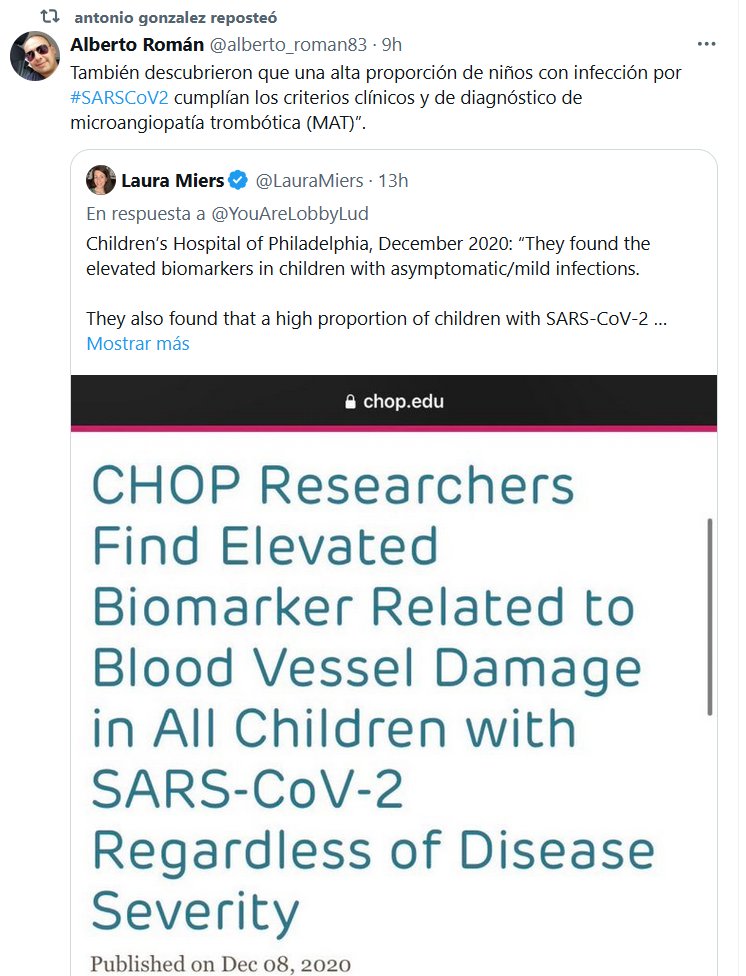Click the chop.edu address bar in the image
The height and width of the screenshot is (976, 746).
[403, 402]
